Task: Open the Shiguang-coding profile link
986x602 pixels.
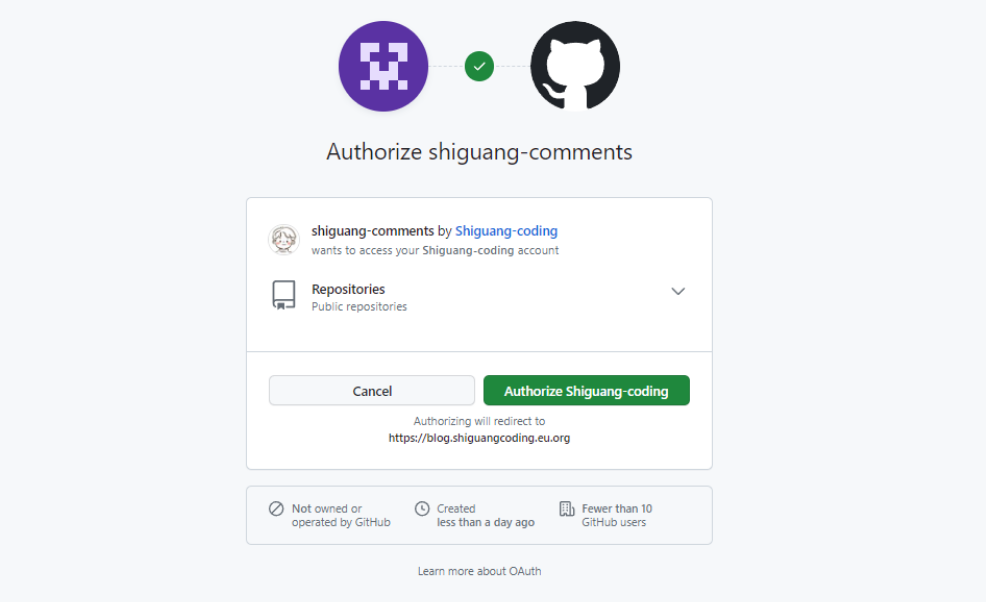Action: click(x=506, y=231)
